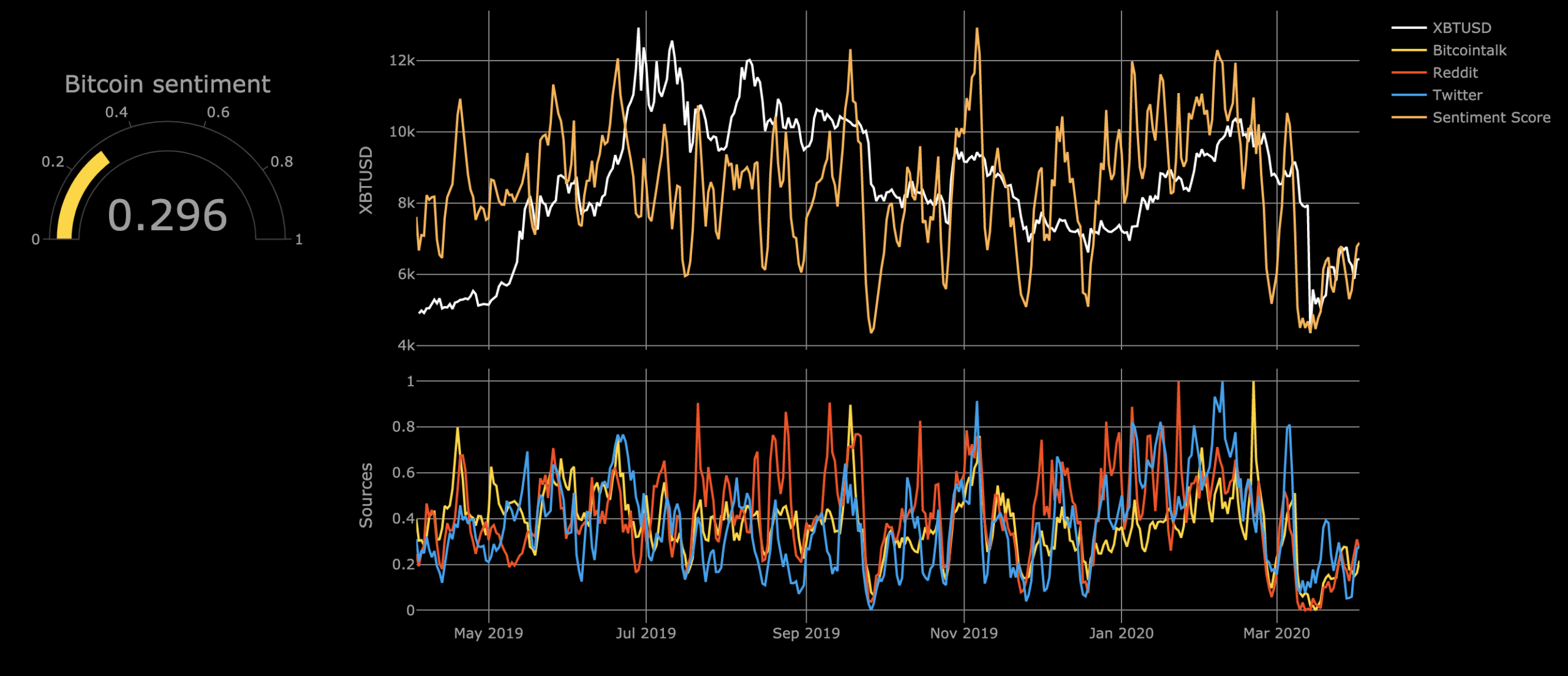Click the 12k gridline label on the price chart
This screenshot has height=676, width=1568.
click(402, 59)
